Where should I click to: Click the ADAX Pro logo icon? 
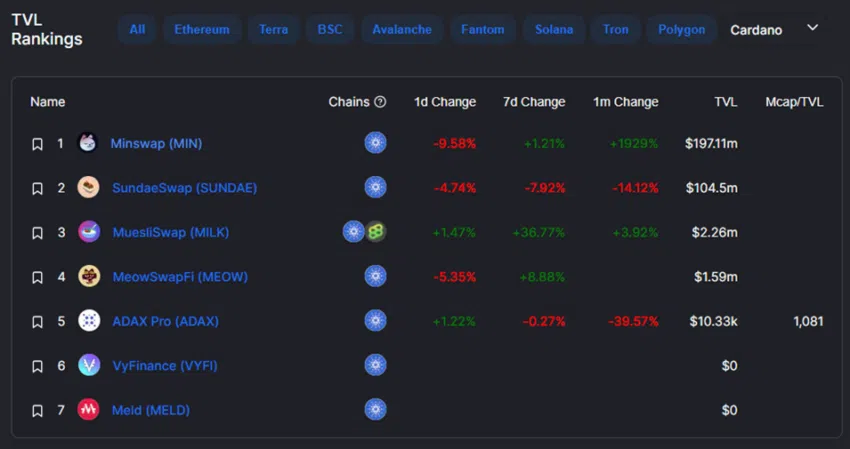pyautogui.click(x=89, y=321)
